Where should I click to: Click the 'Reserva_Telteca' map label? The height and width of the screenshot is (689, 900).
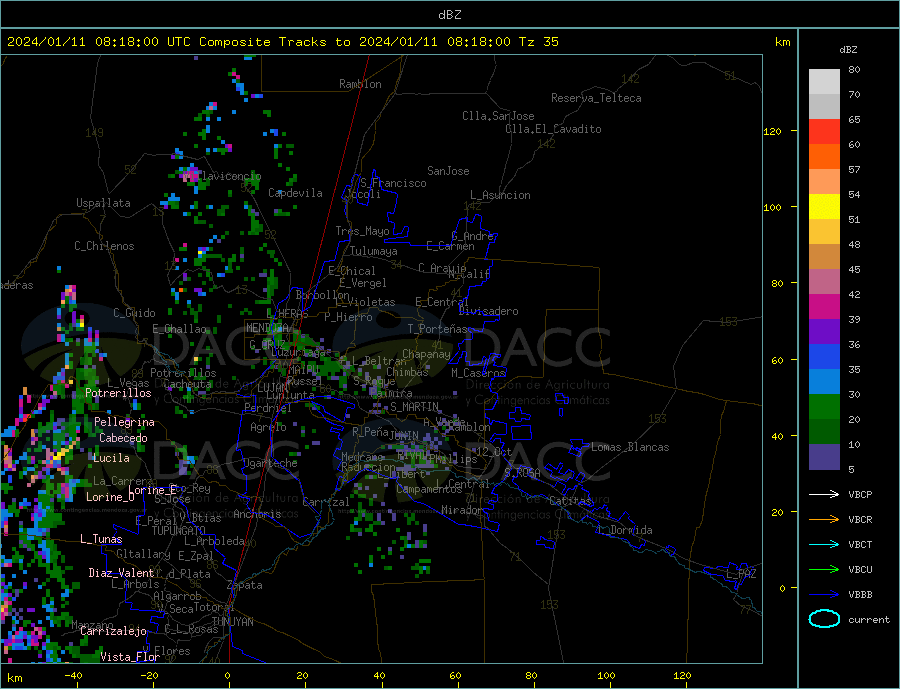click(x=596, y=98)
